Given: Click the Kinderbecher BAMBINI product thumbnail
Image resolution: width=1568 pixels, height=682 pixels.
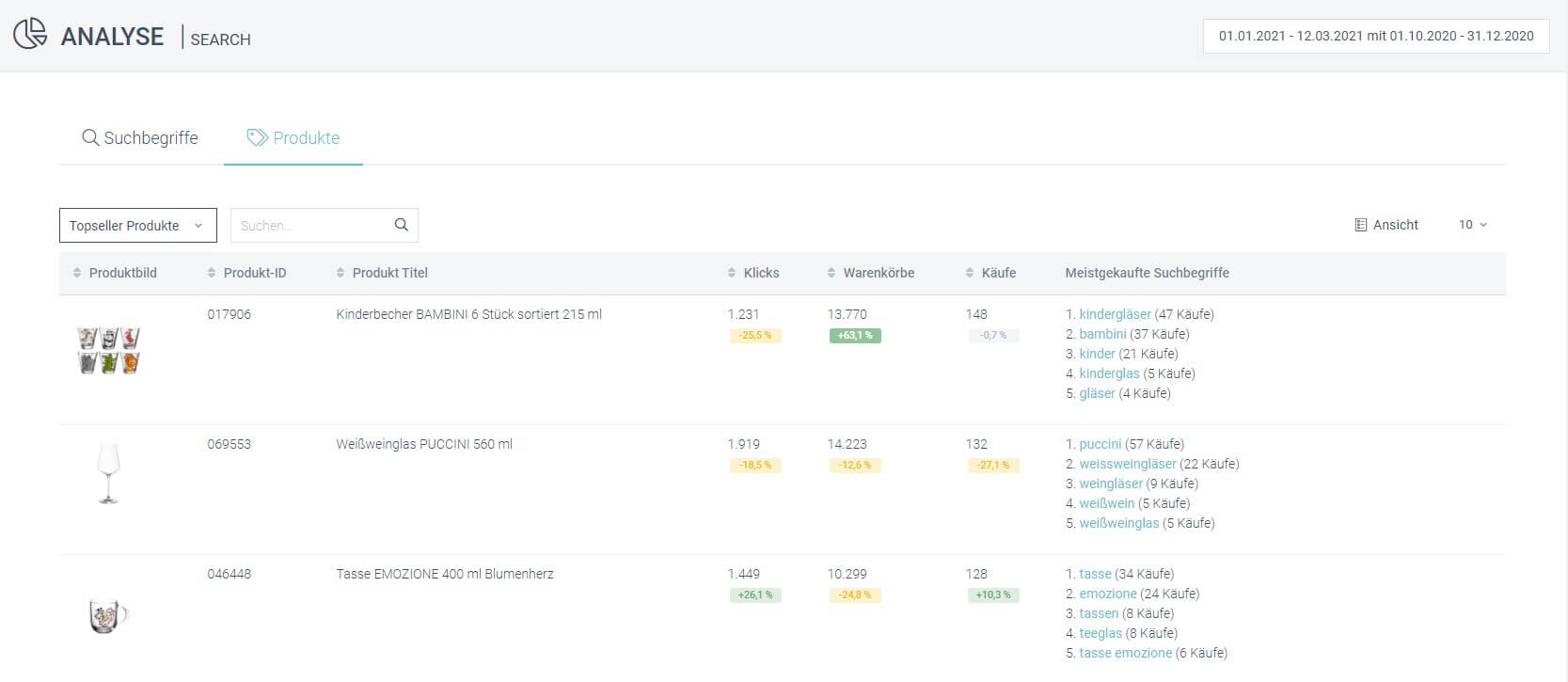Looking at the screenshot, I should (x=108, y=350).
